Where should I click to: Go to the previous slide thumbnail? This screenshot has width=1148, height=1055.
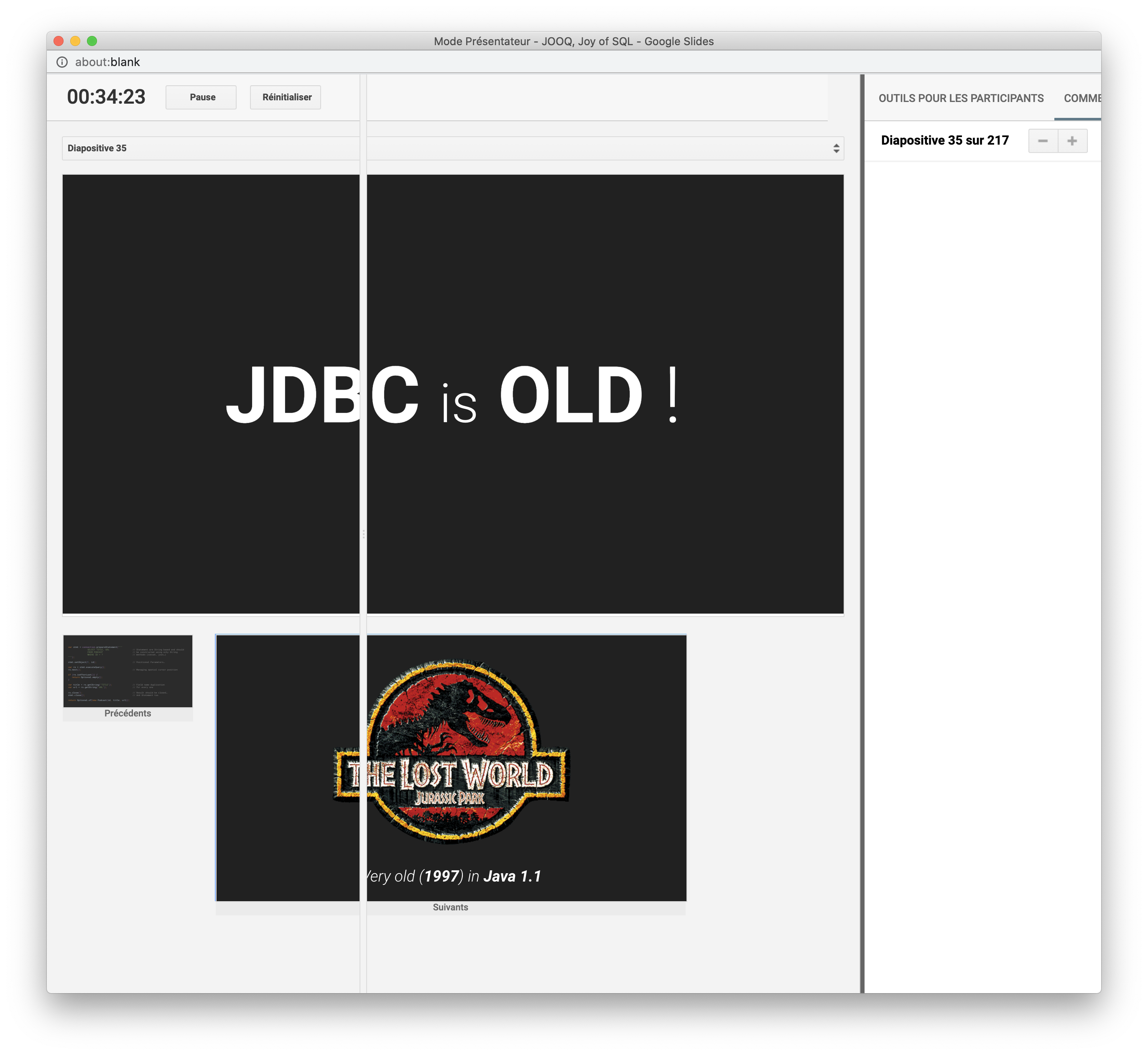coord(128,671)
